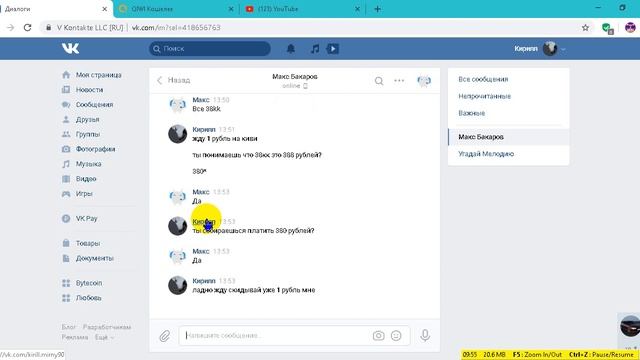The width and height of the screenshot is (640, 360).
Task: Click the browser profile avatar icon
Action: tap(630, 27)
